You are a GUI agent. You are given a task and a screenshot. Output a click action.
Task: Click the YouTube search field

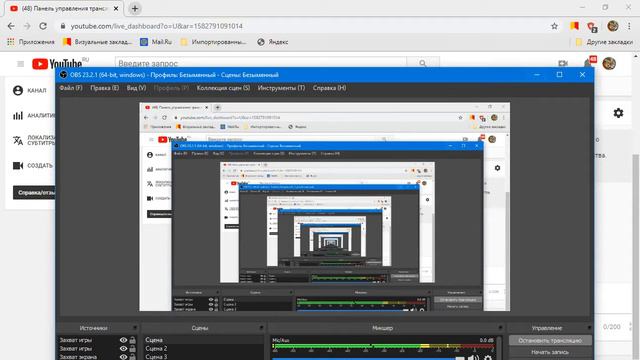(x=261, y=63)
